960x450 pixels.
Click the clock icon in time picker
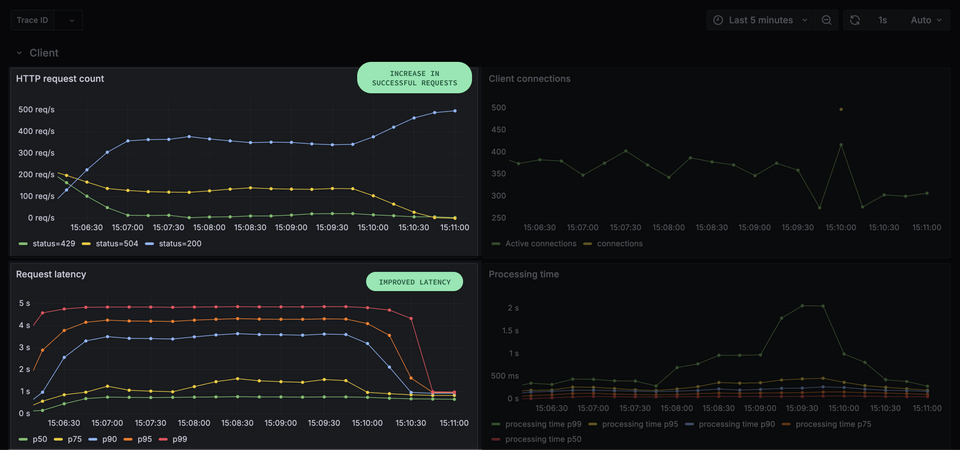(718, 20)
